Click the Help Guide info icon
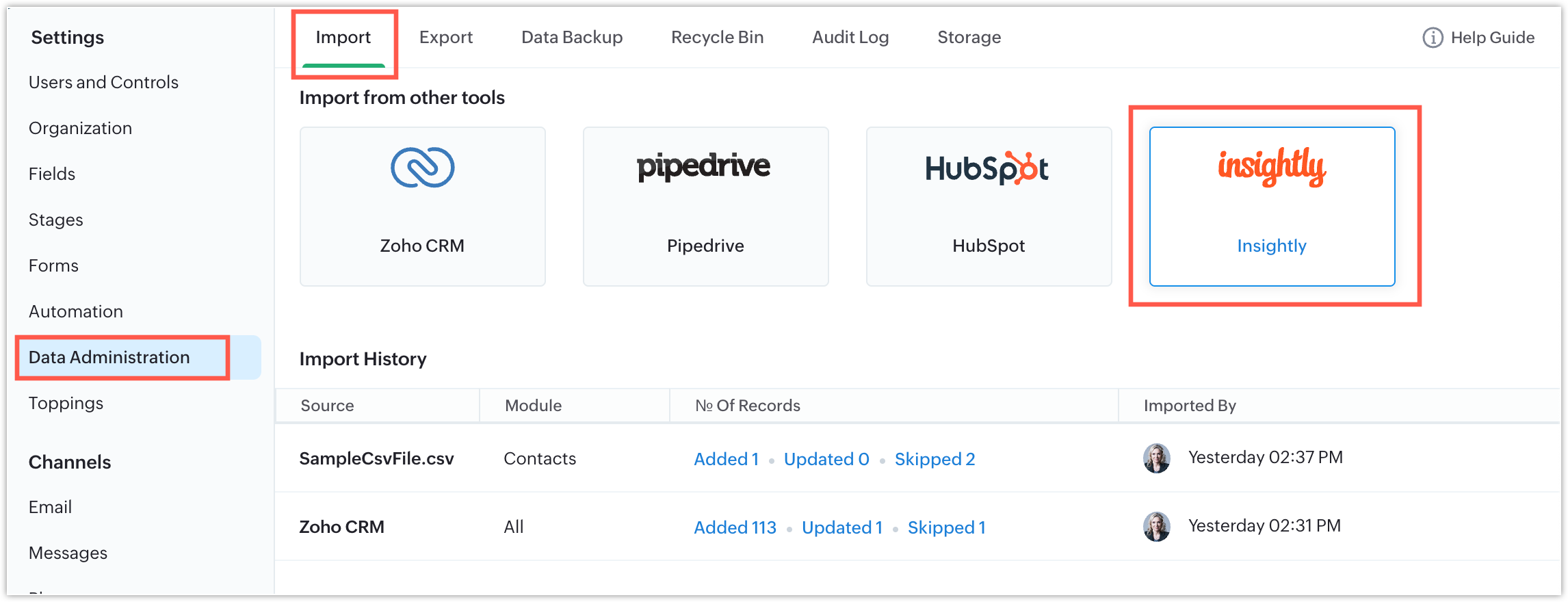The image size is (1568, 602). pyautogui.click(x=1433, y=38)
